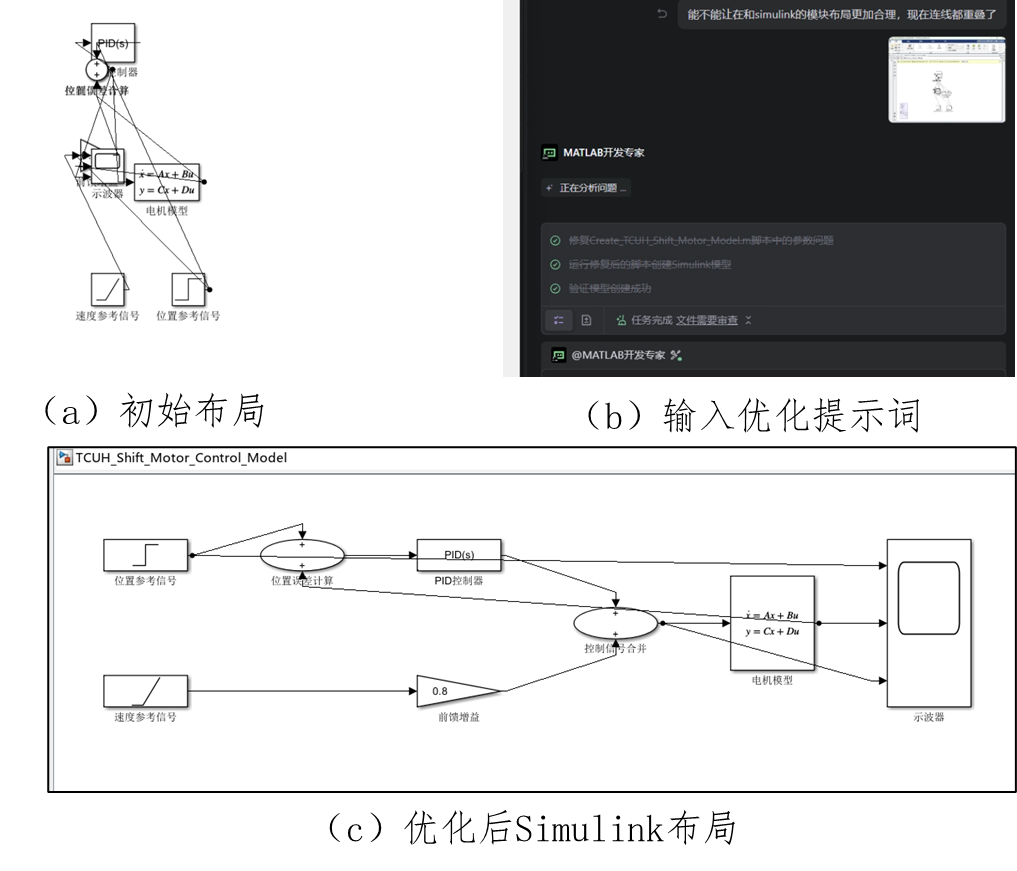
Task: Select the TCUH_Shift_Motor_Control_Model window title
Action: pyautogui.click(x=181, y=458)
